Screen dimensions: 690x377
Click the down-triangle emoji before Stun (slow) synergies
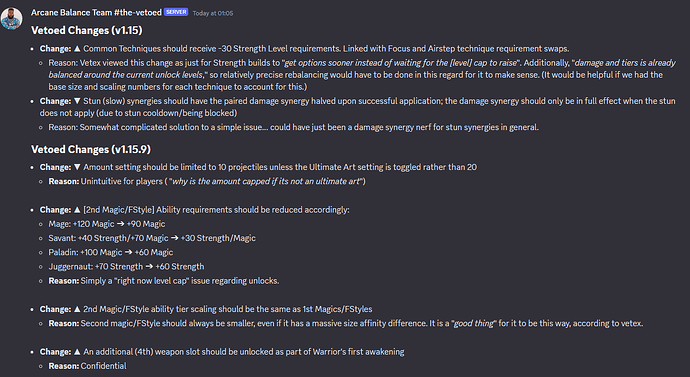coord(77,101)
